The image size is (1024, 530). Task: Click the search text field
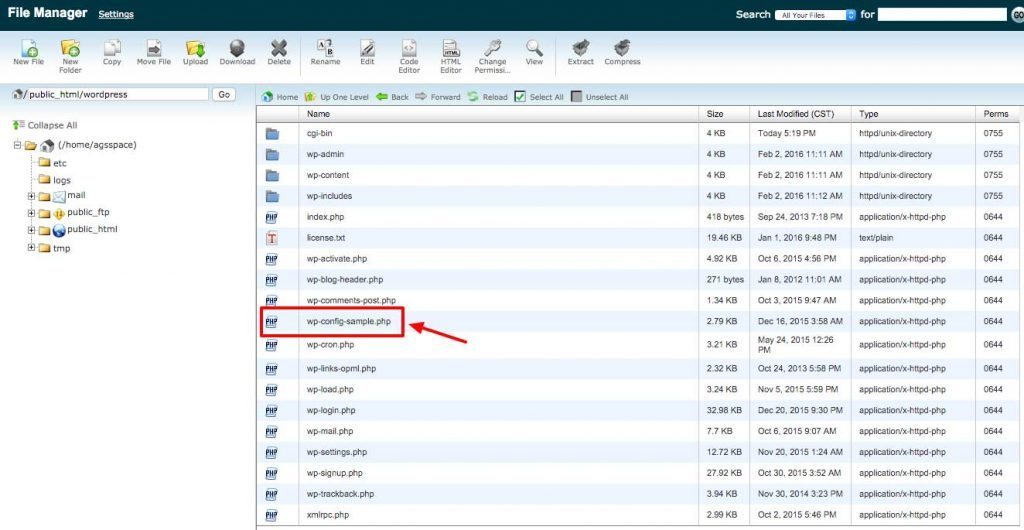[x=942, y=14]
